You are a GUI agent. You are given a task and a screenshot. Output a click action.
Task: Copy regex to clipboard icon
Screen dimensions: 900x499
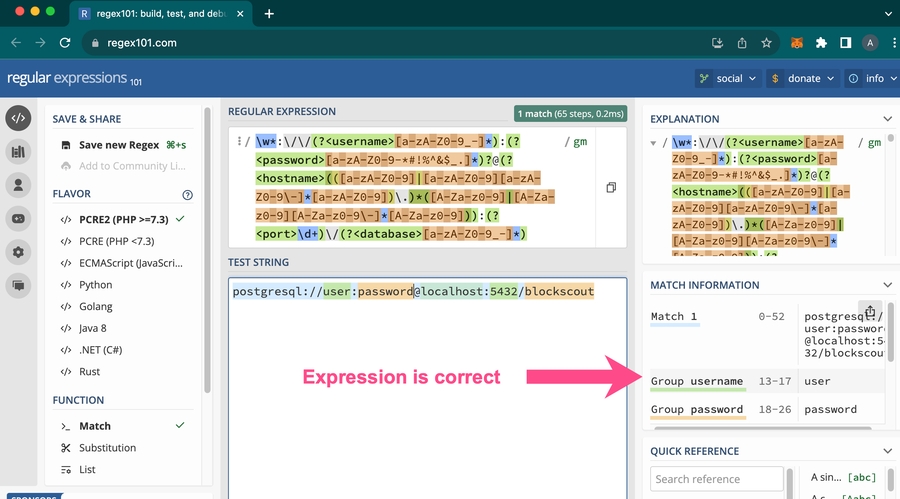click(x=611, y=187)
